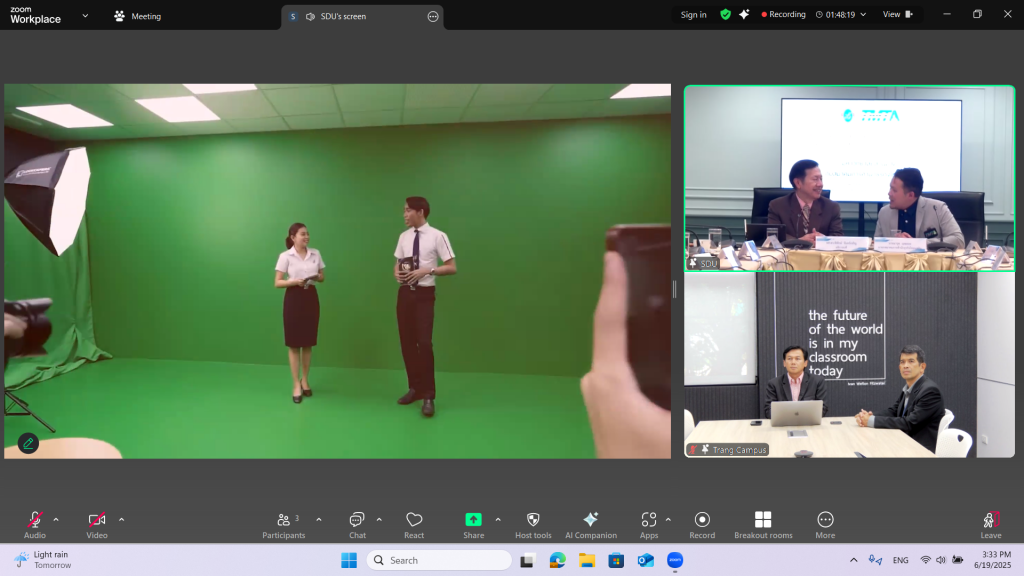Launch AI Companion from the toolbar
1024x576 pixels.
coord(590,520)
